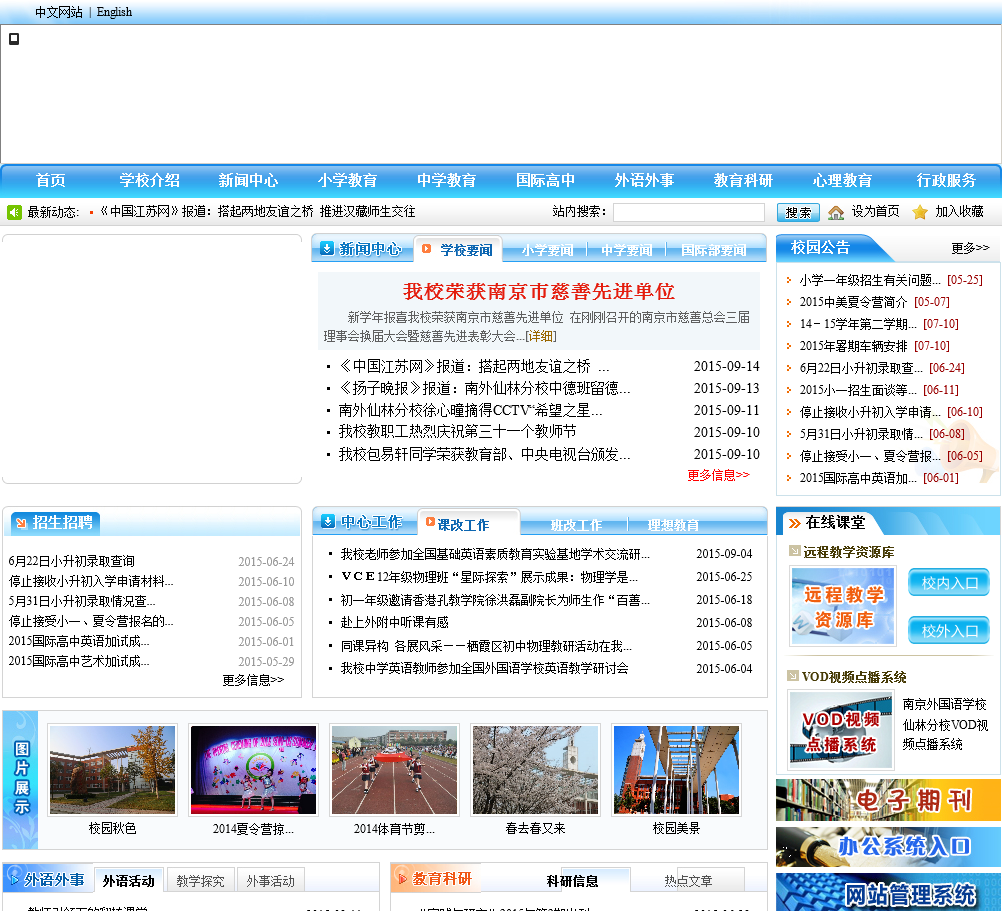Click the house icon for 设为首页
This screenshot has height=911, width=1002.
(x=836, y=212)
